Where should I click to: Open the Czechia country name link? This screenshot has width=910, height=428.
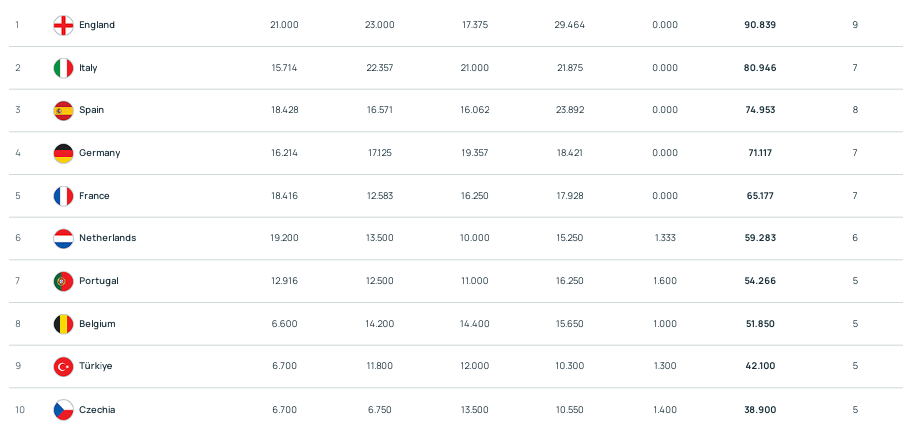(x=97, y=409)
